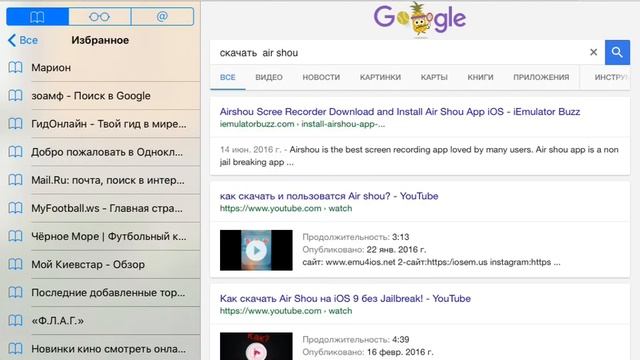Switch to the Bookmarks book tab

[x=38, y=17]
